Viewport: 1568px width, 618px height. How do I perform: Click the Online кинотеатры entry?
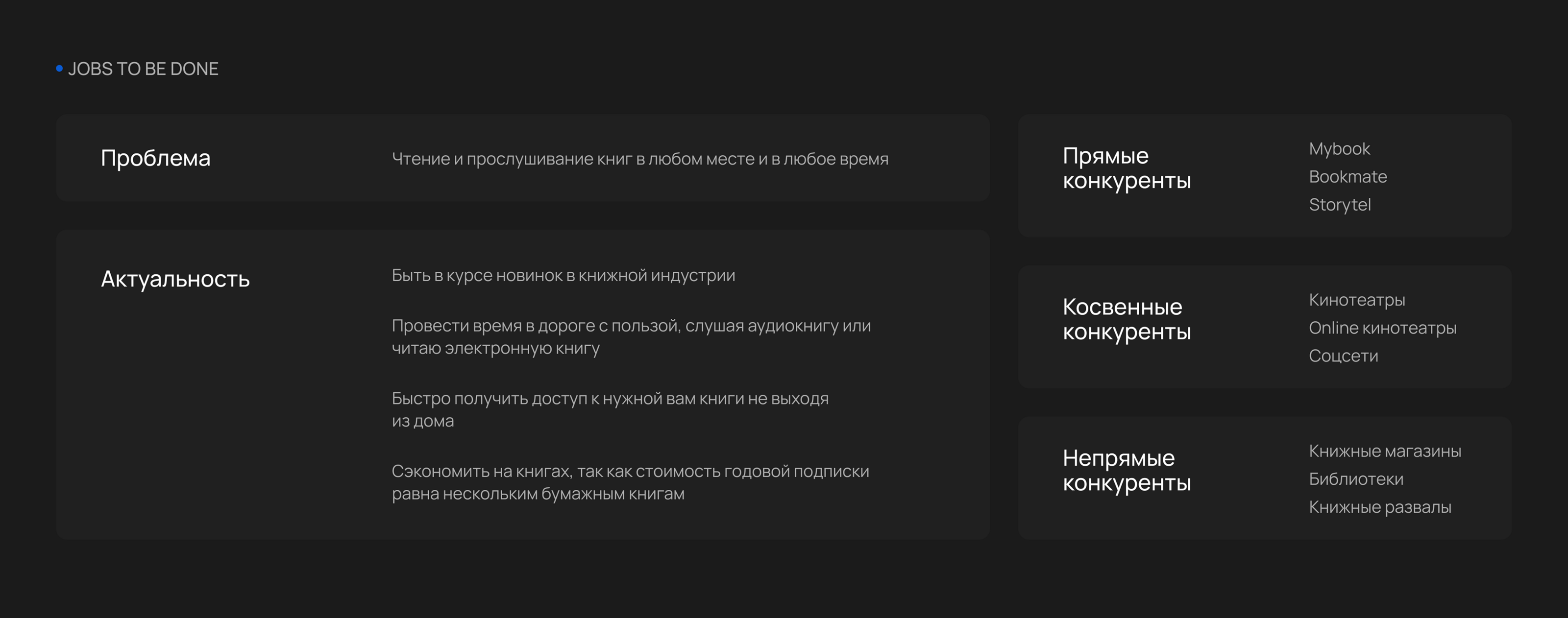click(x=1382, y=328)
